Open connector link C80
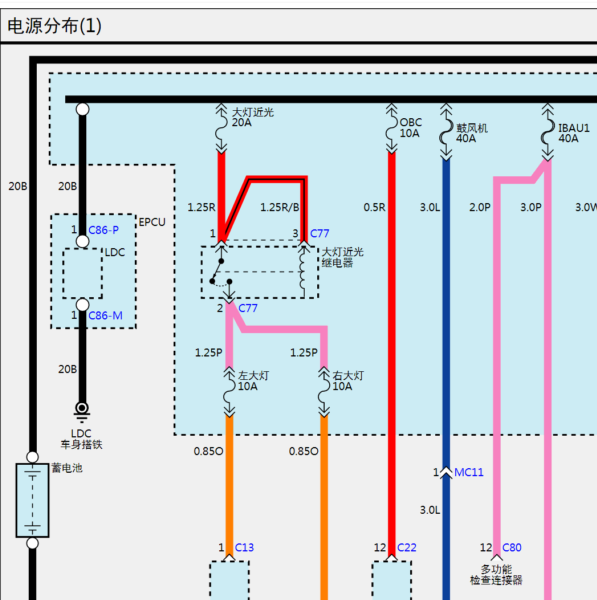 [512, 548]
